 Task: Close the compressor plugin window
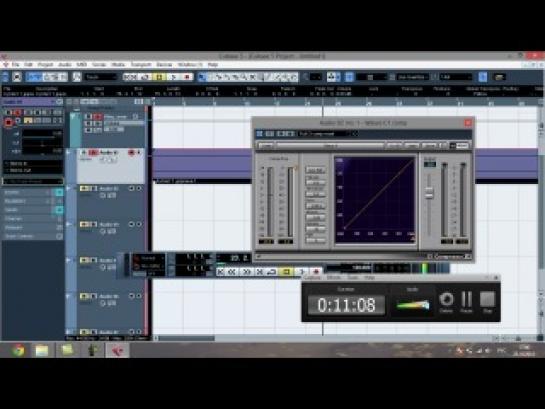[468, 123]
